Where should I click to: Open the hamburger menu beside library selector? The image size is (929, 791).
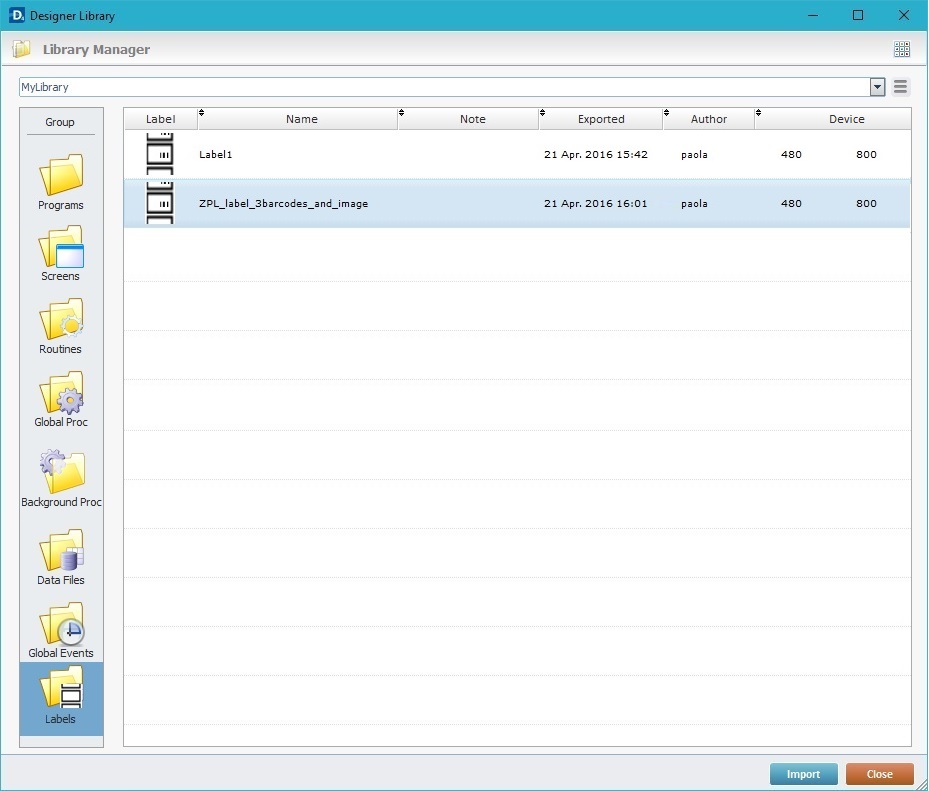point(901,87)
